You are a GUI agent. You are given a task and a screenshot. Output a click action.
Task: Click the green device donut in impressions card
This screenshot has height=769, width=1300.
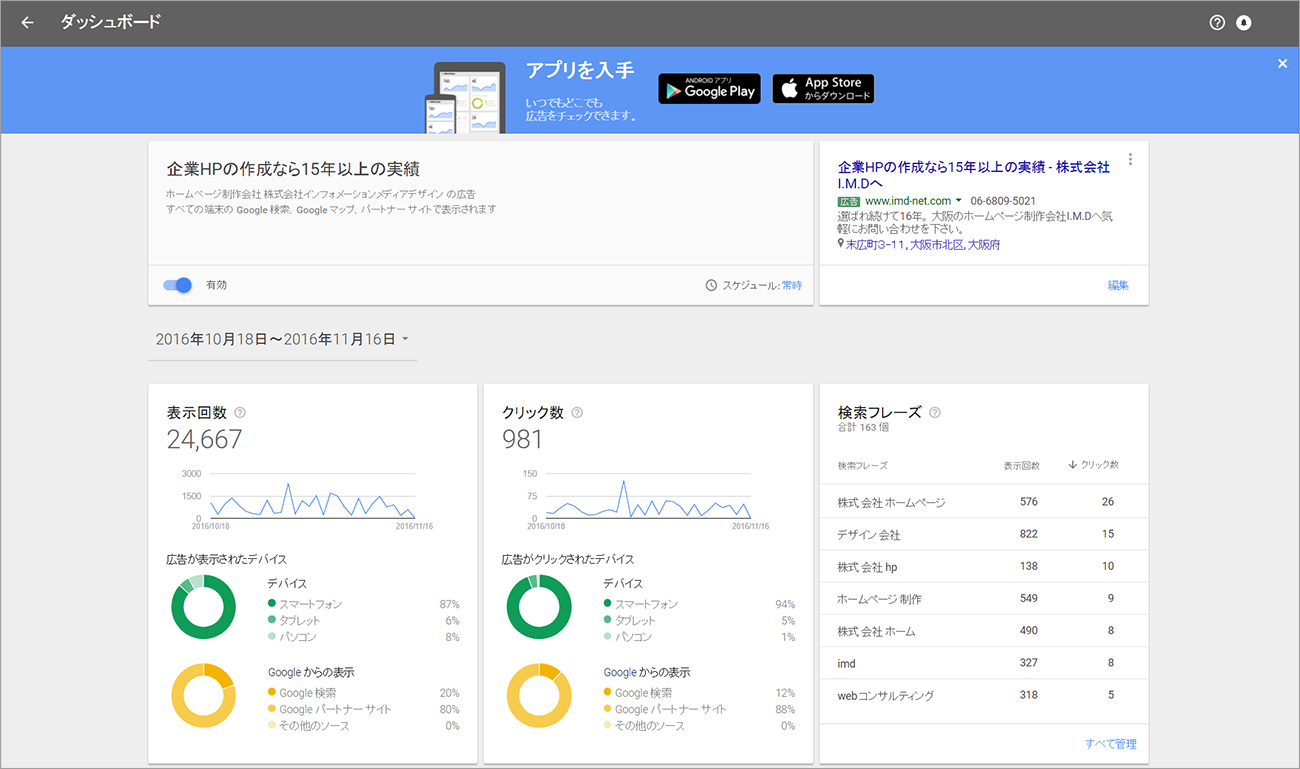(204, 608)
